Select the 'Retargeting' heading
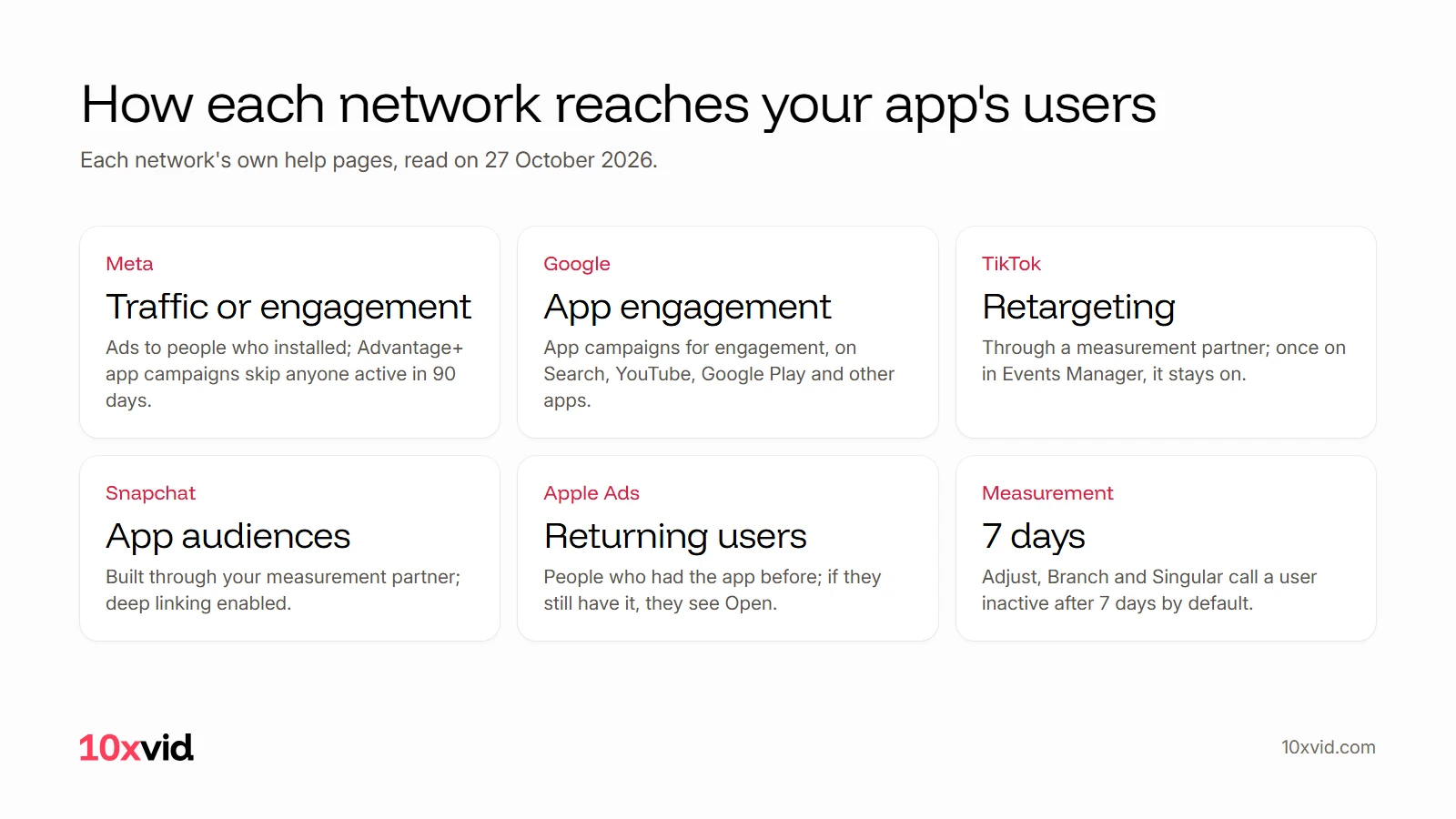Screen dimensions: 1456x819 pyautogui.click(x=1078, y=308)
